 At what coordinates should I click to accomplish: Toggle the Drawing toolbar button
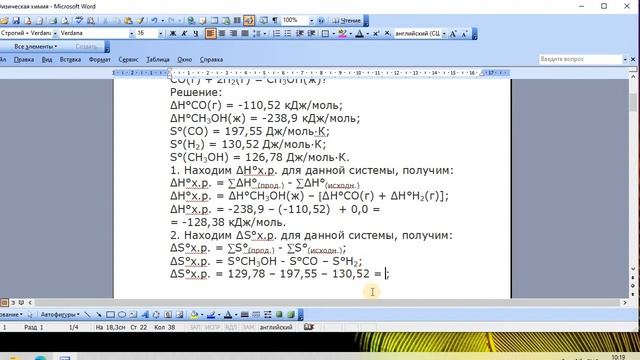pos(249,20)
